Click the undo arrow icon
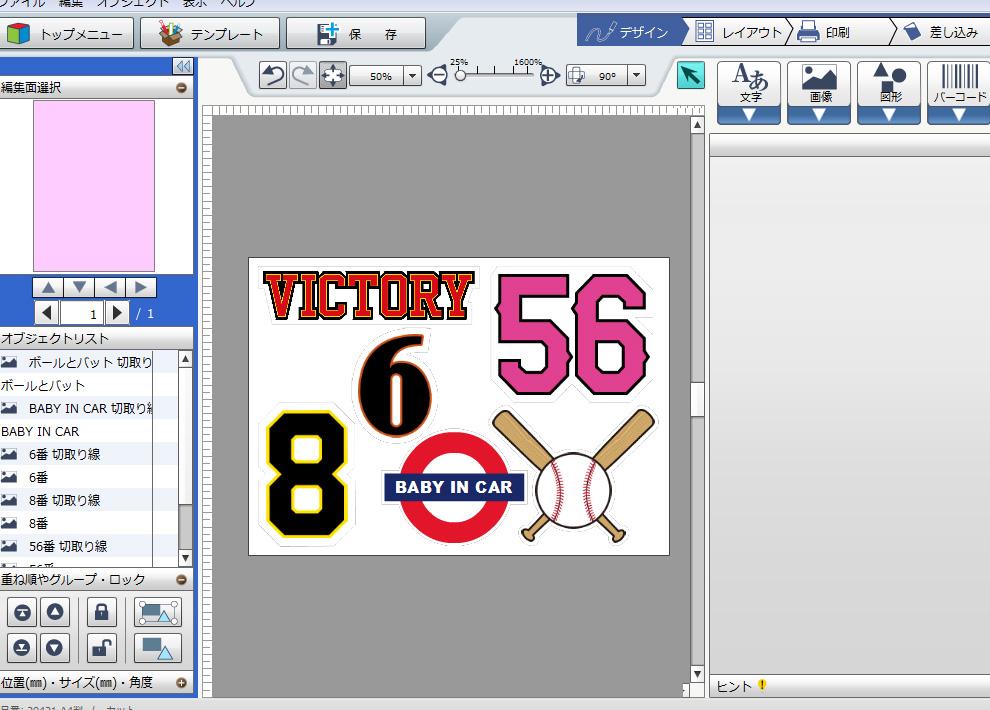Screen dimensions: 990x710 273,76
